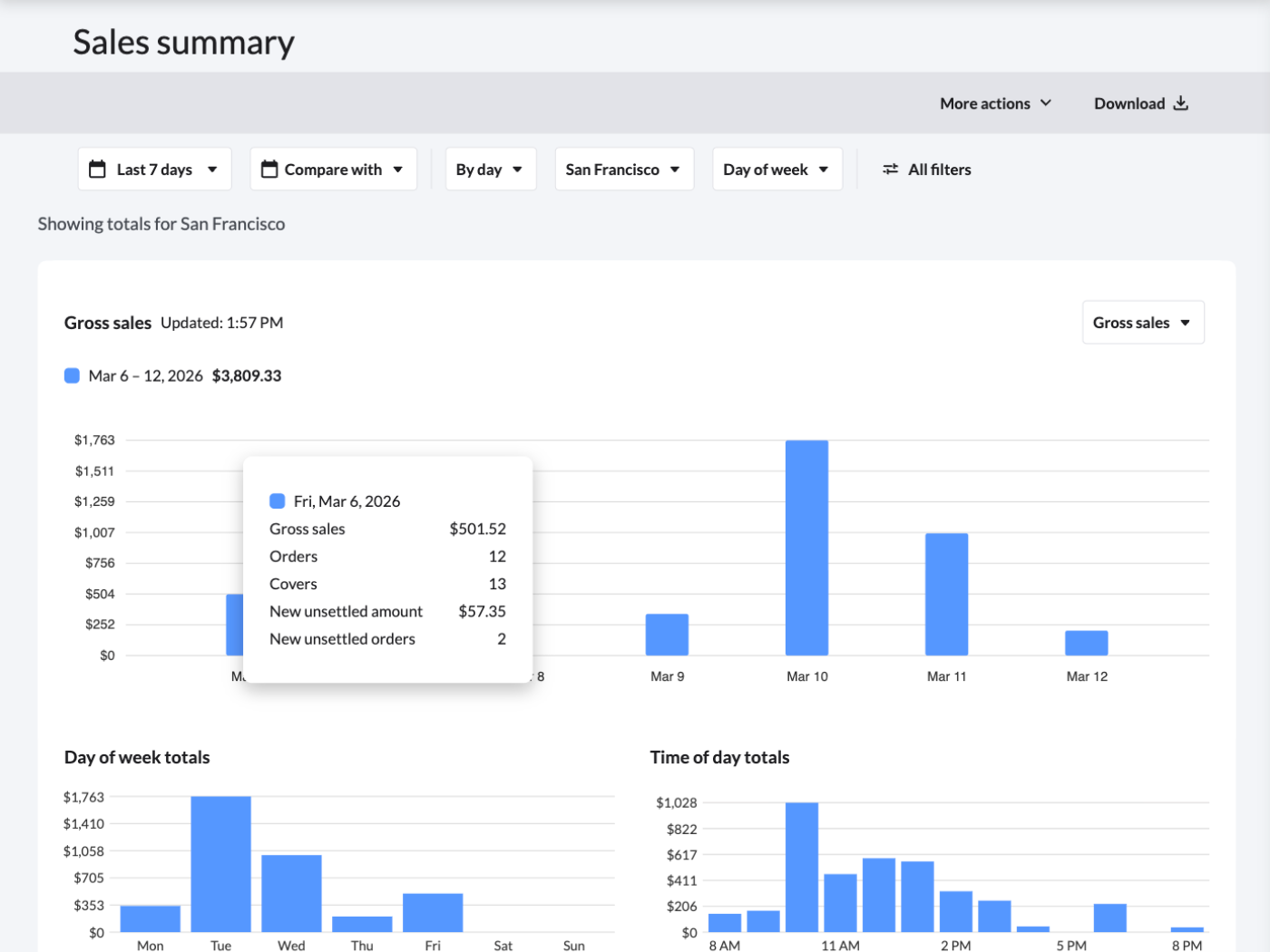
Task: Click the blue swatch in the tooltip
Action: click(278, 501)
